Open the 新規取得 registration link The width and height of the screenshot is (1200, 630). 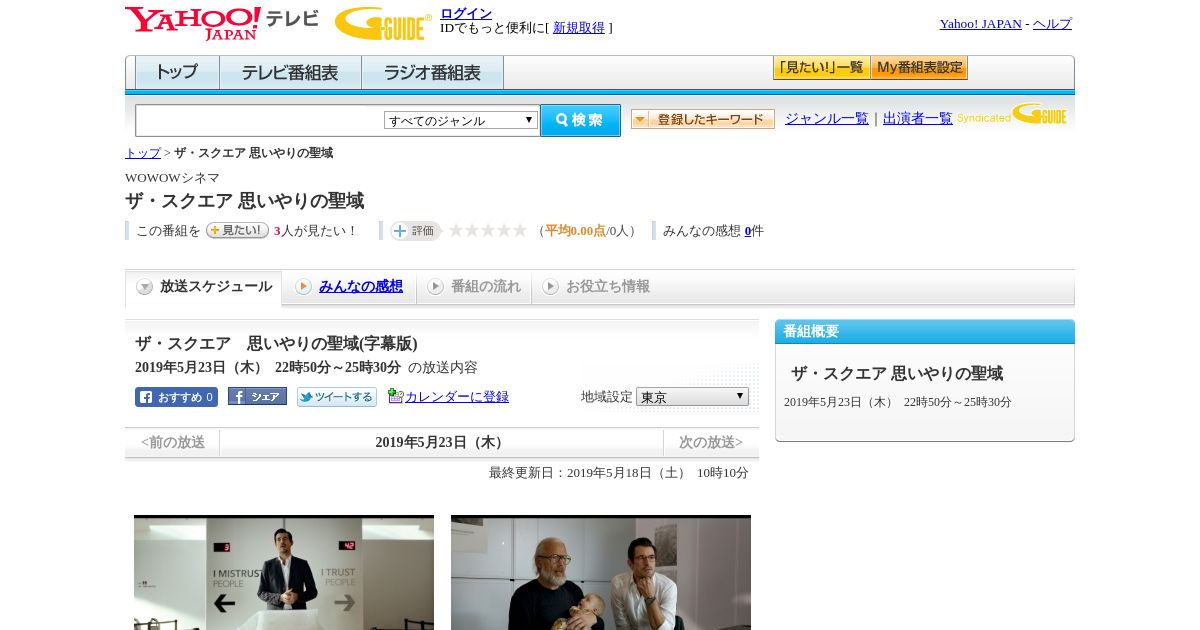coord(579,28)
